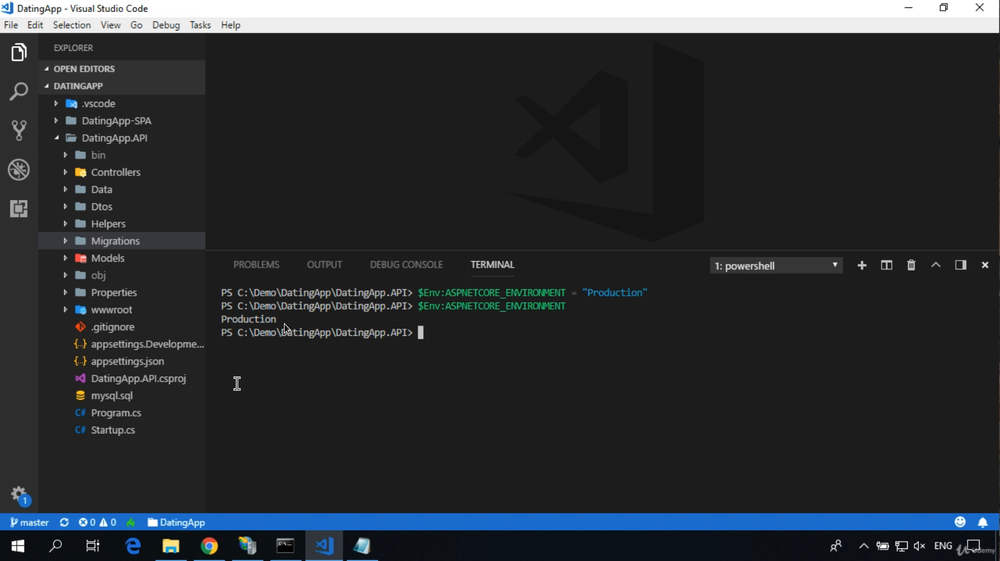Open the .gitignore file
Screen dimensions: 1000x561
coord(112,327)
